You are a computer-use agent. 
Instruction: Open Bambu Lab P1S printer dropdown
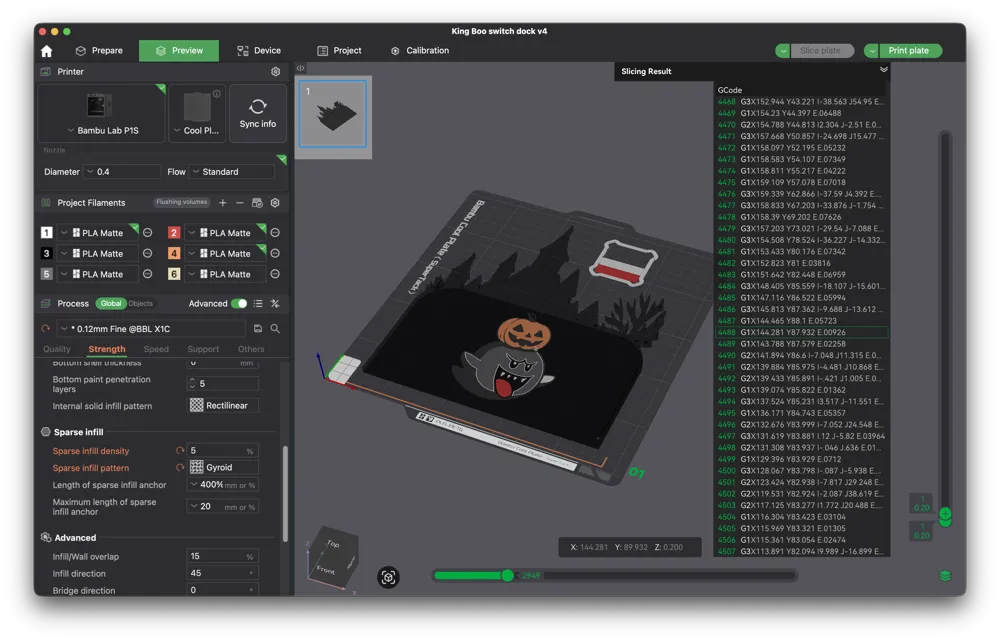coord(103,130)
